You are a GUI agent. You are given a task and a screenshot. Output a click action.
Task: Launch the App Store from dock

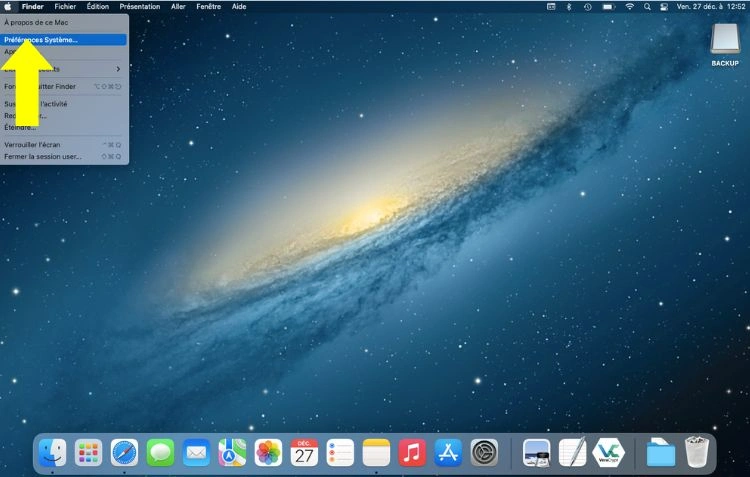pyautogui.click(x=448, y=453)
